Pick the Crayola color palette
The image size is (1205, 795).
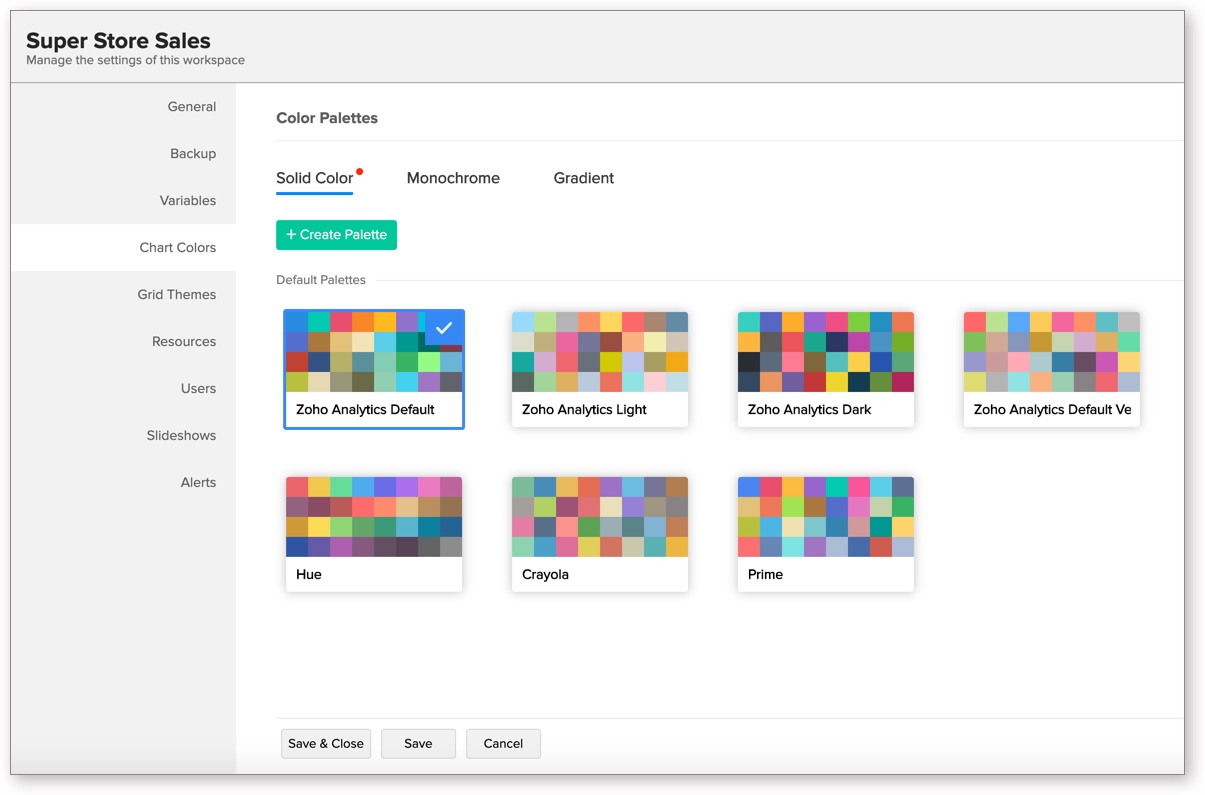pos(600,534)
